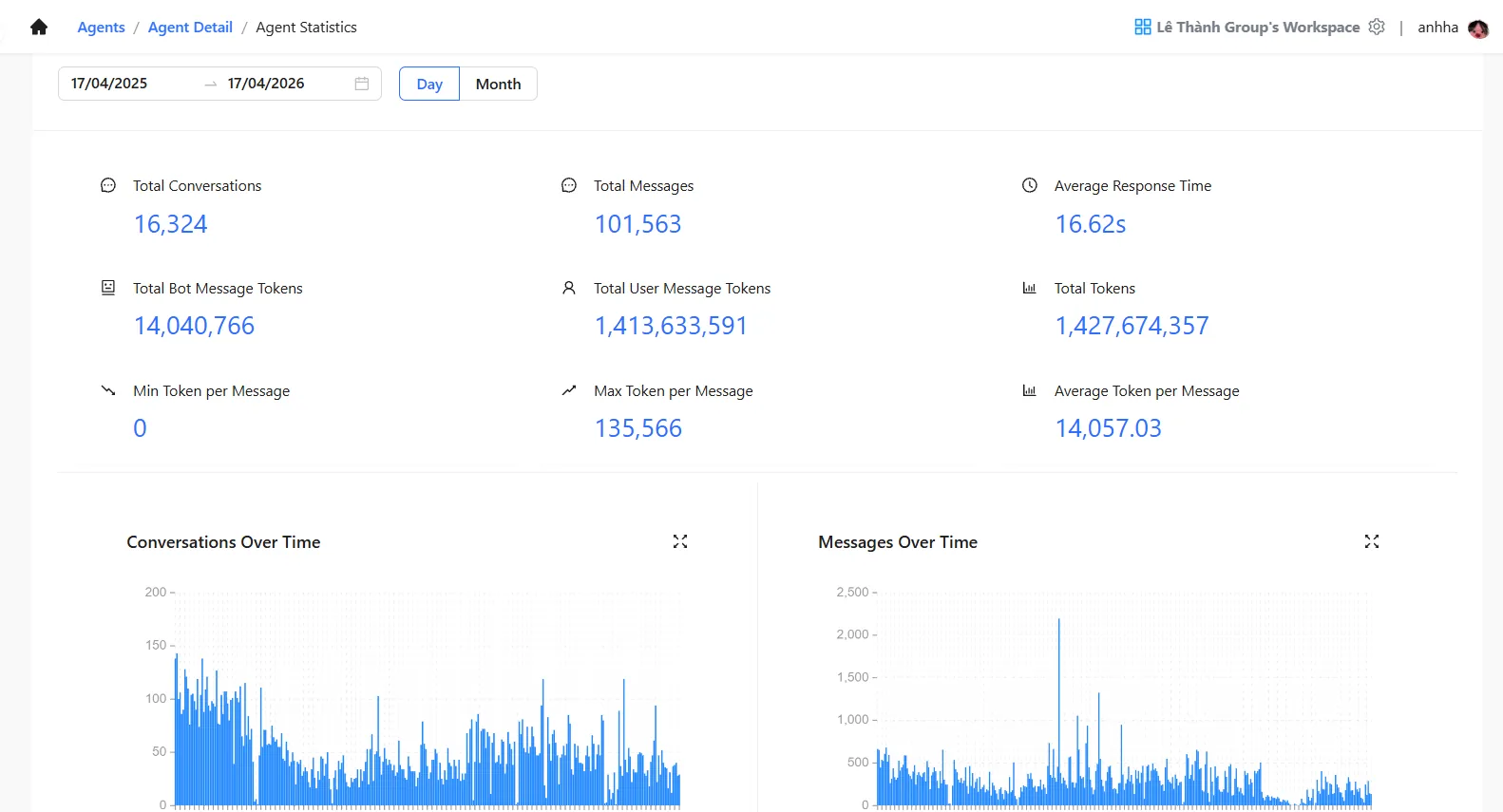
Task: Click the 2,500 y-axis label on Messages chart
Action: click(x=852, y=592)
